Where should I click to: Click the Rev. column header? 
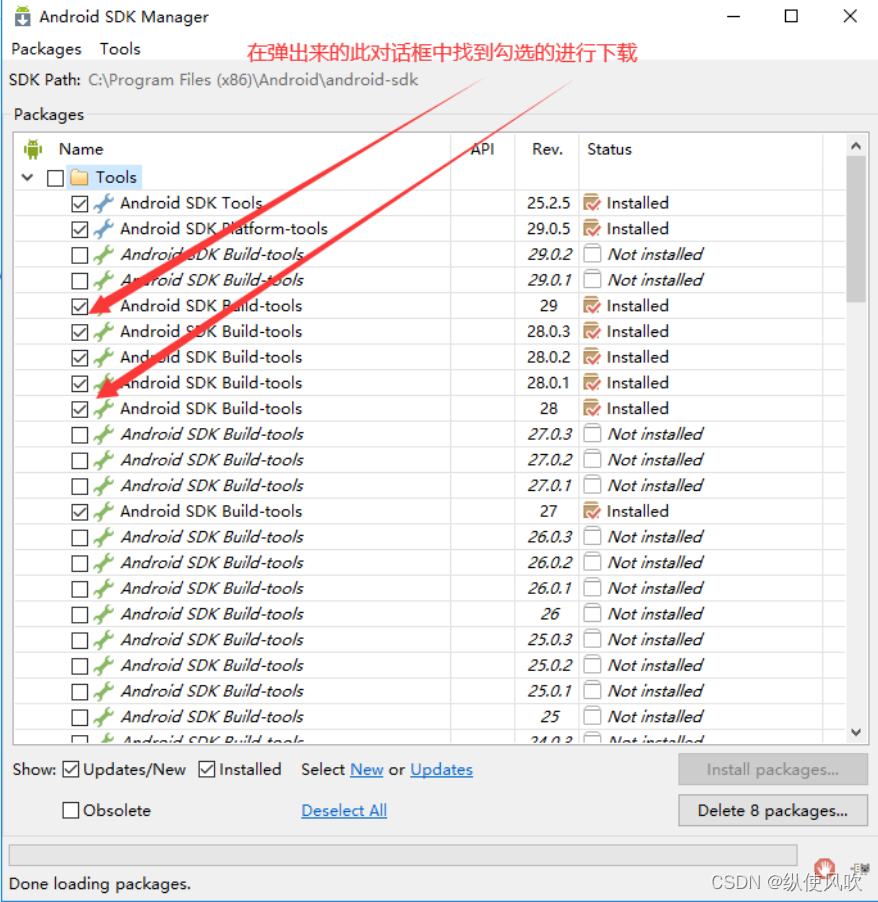tap(547, 149)
